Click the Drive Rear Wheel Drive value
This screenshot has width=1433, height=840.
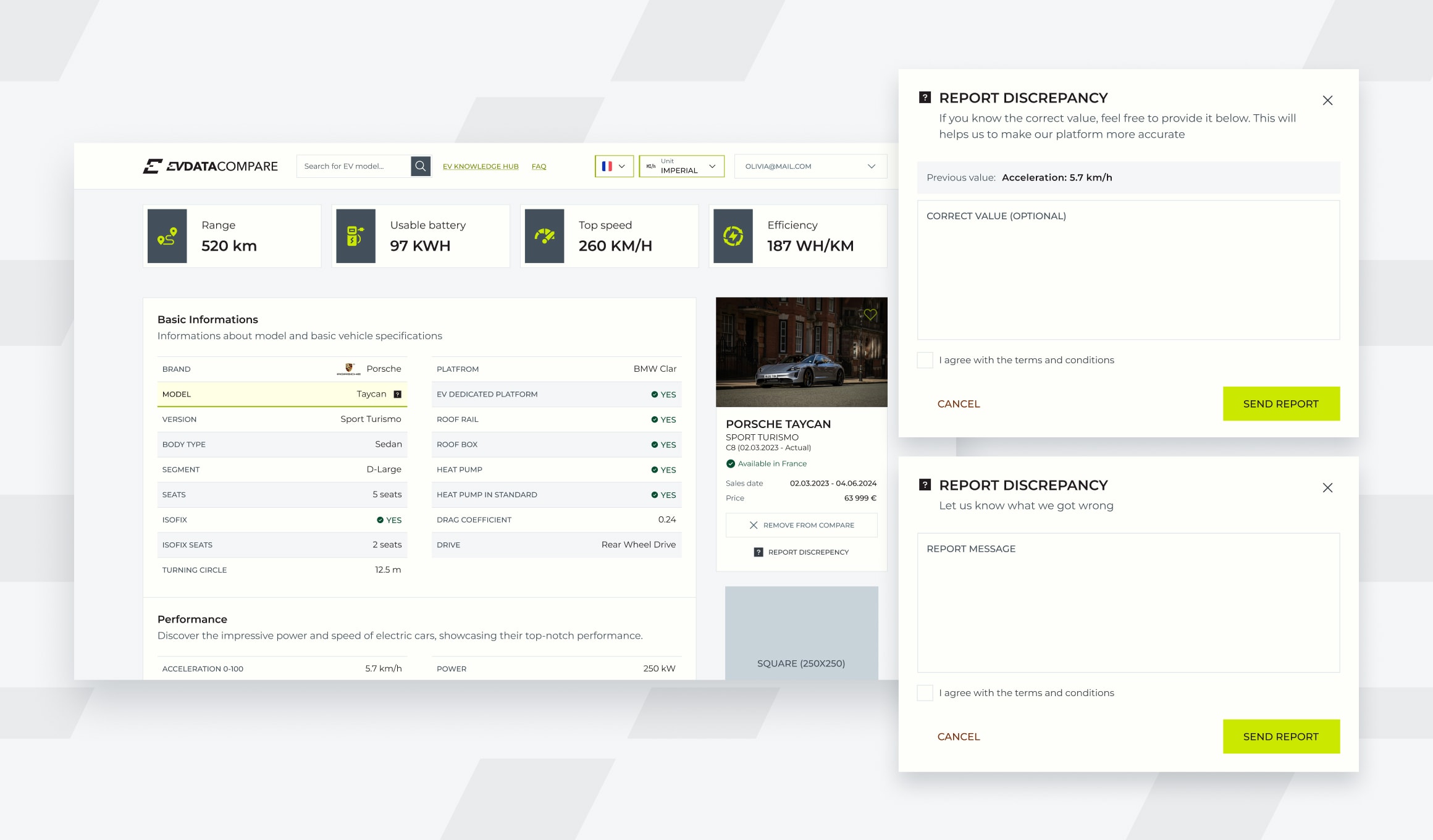coord(638,545)
